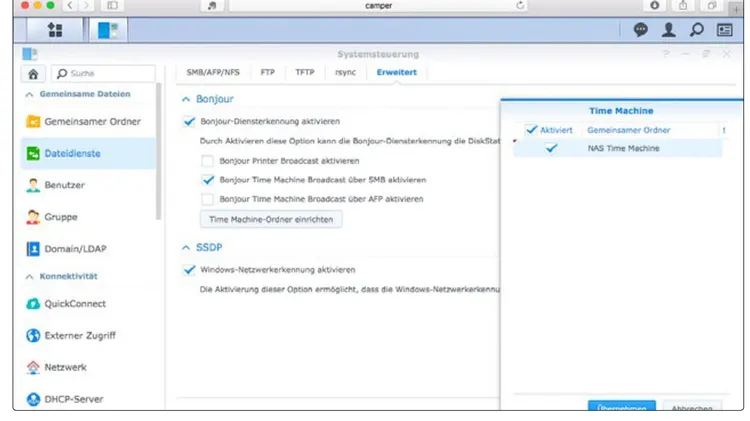Click the Time Machine dialog title
This screenshot has width=750, height=421.
pos(621,111)
